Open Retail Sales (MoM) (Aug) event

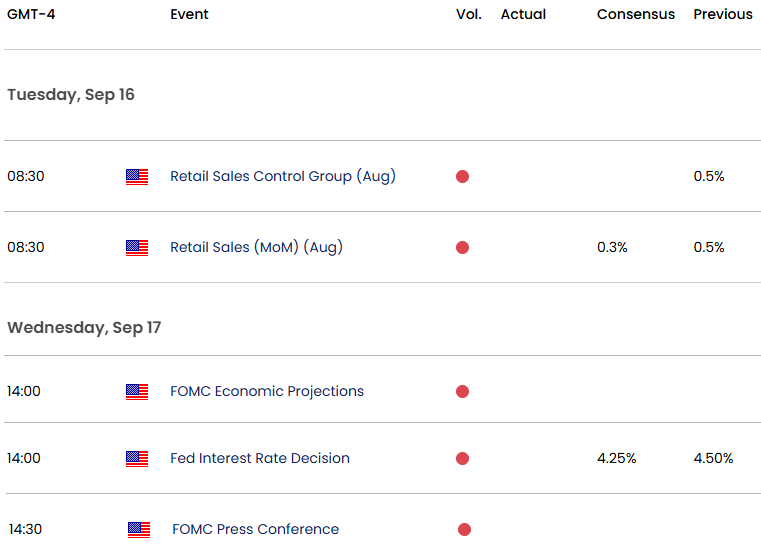(256, 247)
